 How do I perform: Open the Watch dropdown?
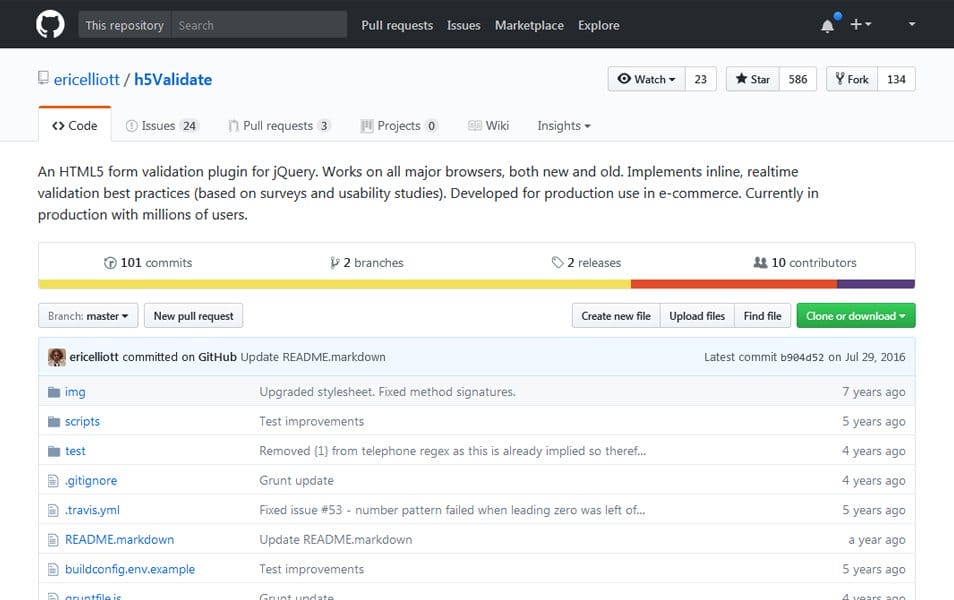point(646,79)
